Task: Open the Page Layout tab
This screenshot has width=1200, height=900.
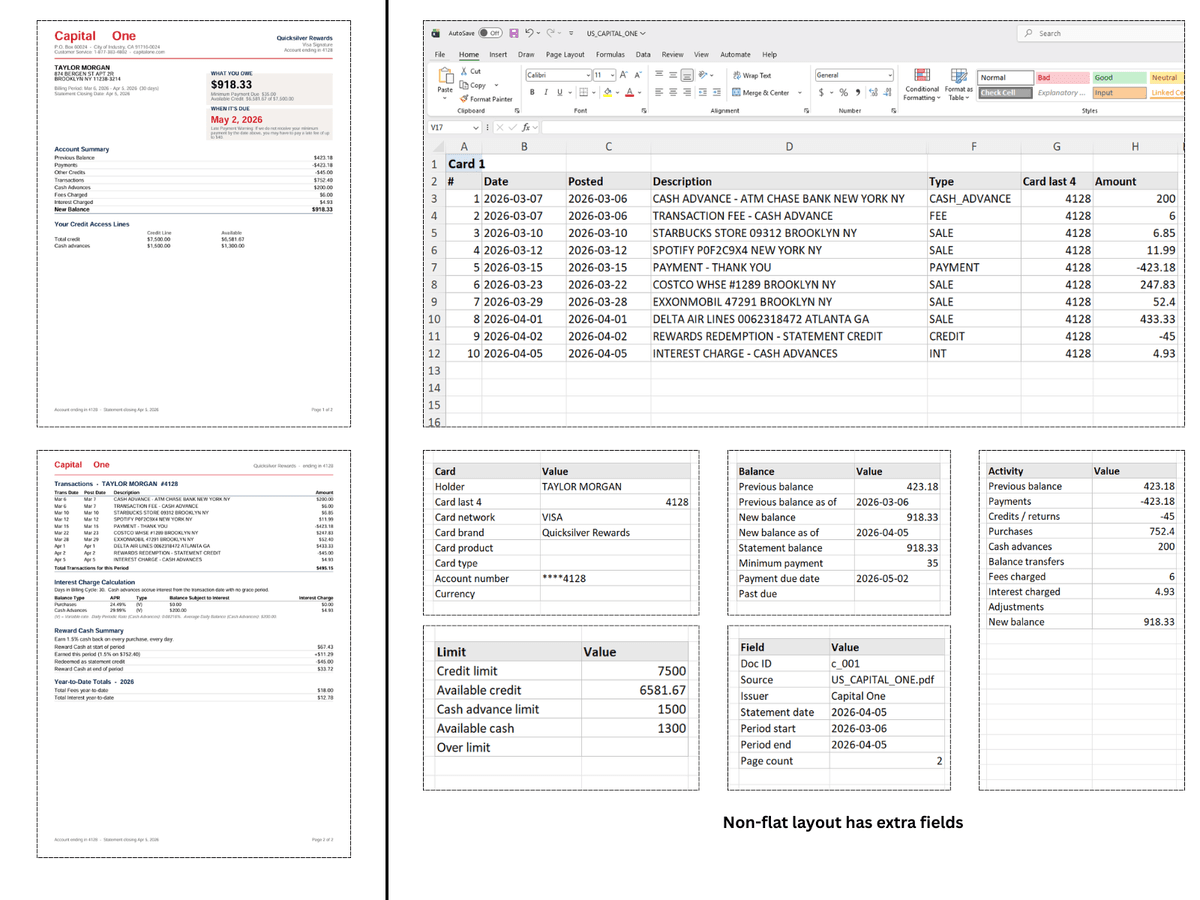Action: pos(565,54)
